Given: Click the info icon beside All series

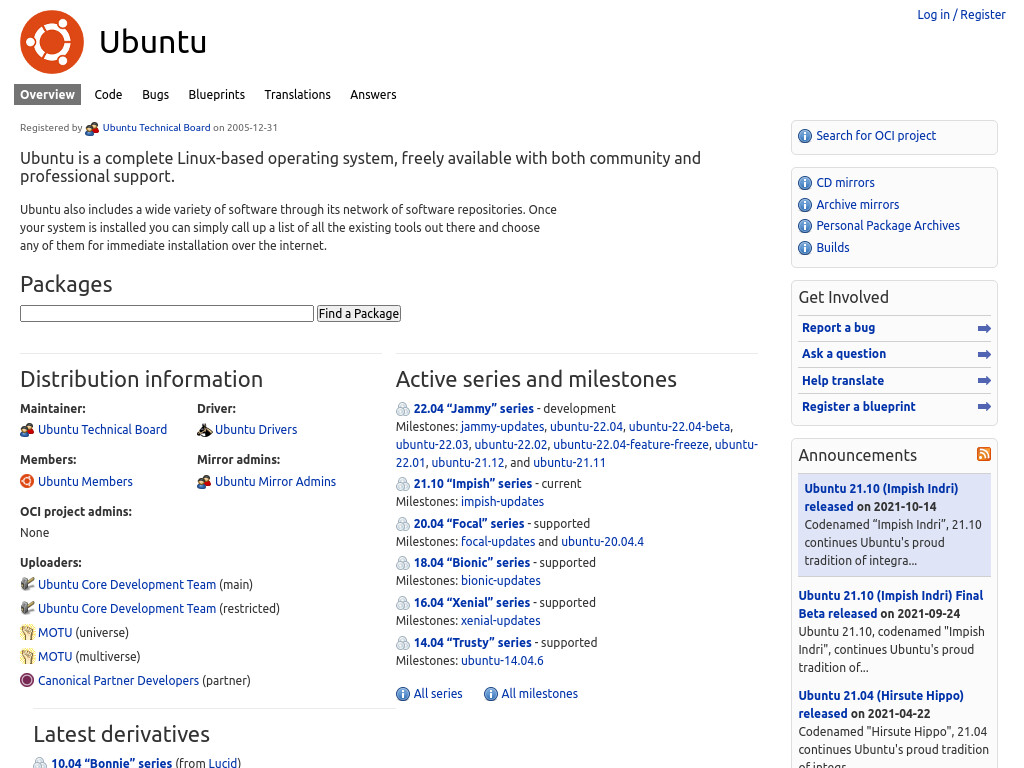Looking at the screenshot, I should pyautogui.click(x=403, y=694).
